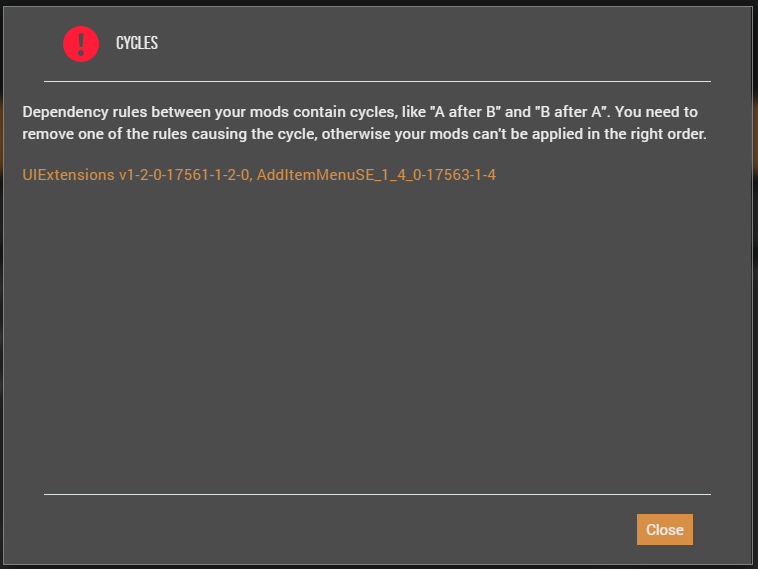Click blank header space right of CYCLES
This screenshot has width=758, height=569.
pos(435,43)
